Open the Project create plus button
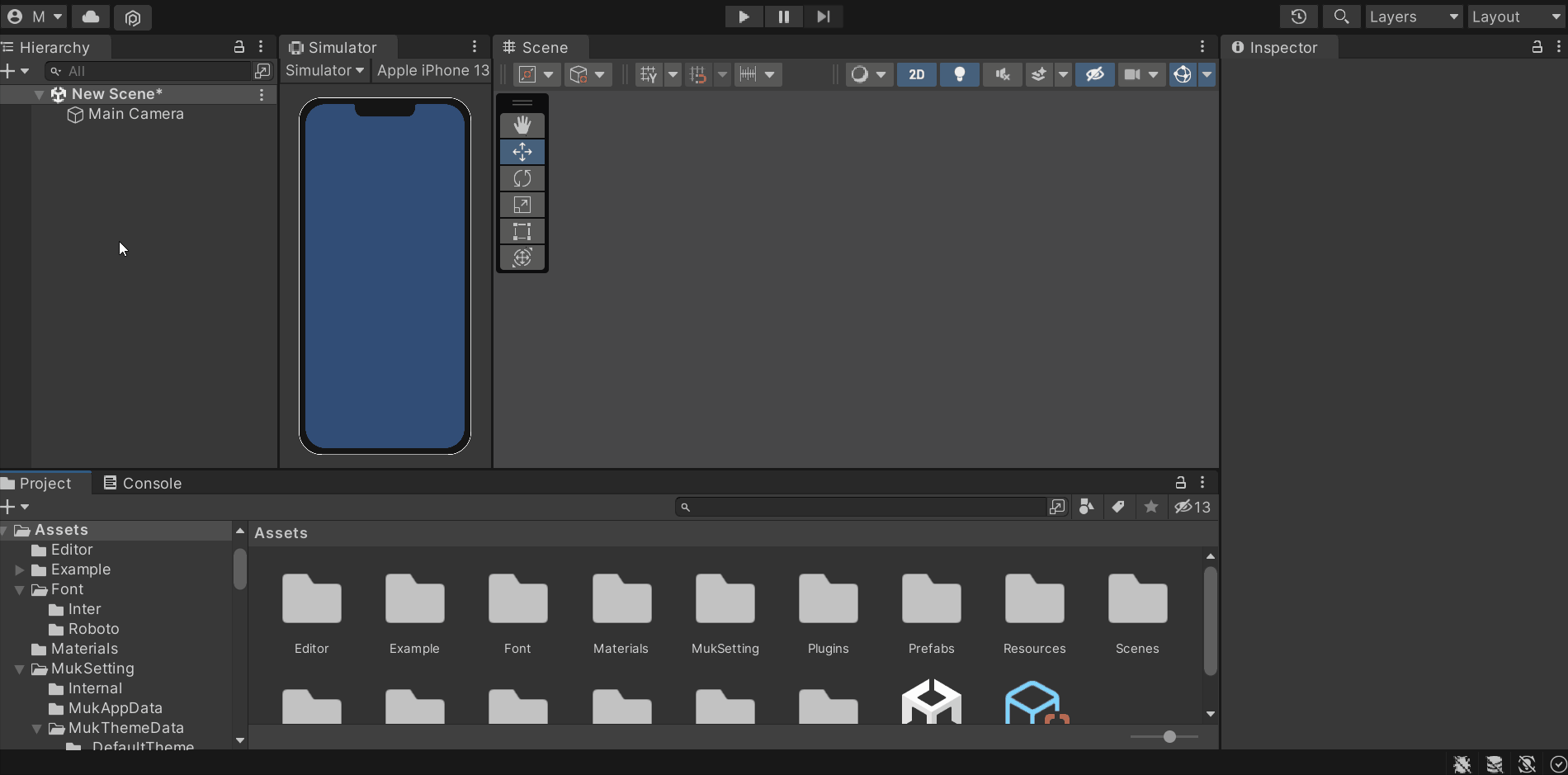The height and width of the screenshot is (775, 1568). (15, 507)
